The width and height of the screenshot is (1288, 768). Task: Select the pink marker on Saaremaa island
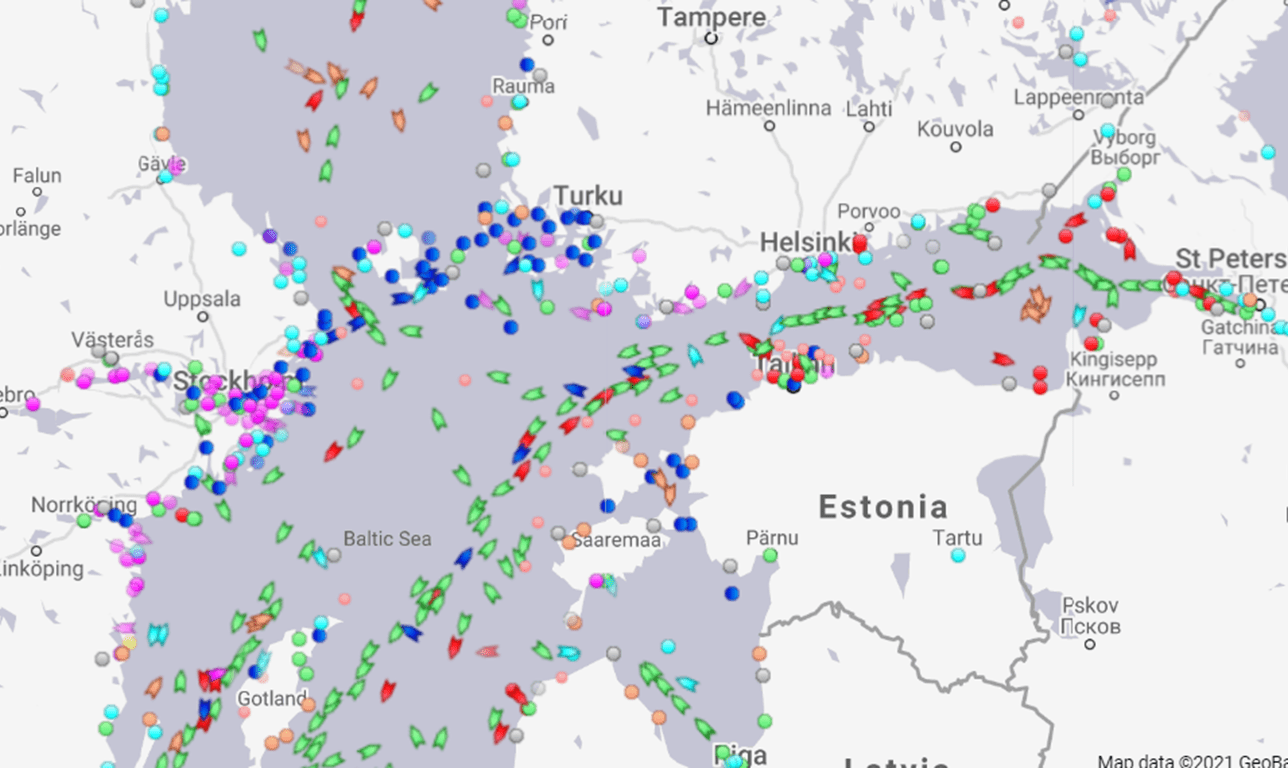point(597,580)
